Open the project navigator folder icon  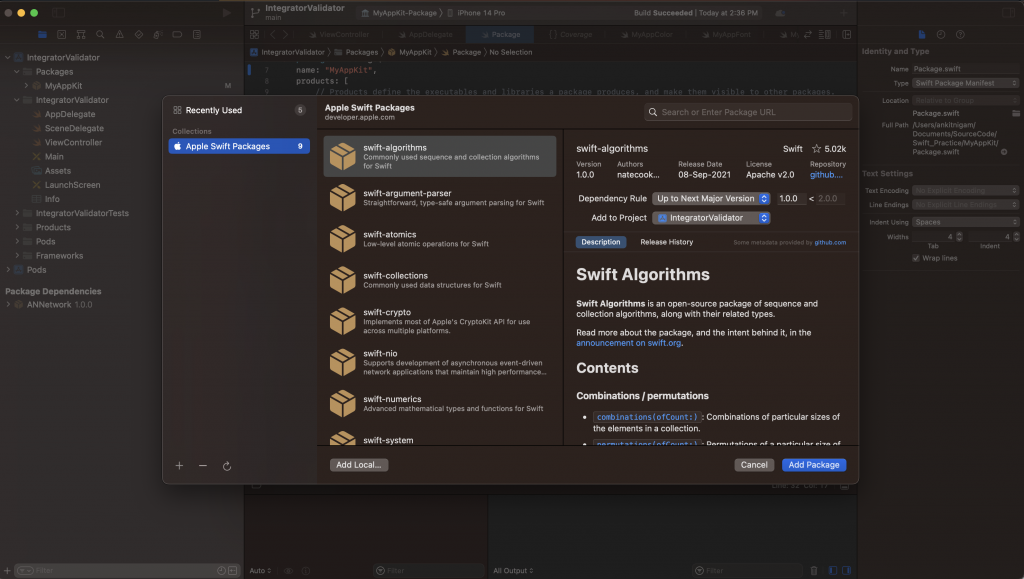42,35
